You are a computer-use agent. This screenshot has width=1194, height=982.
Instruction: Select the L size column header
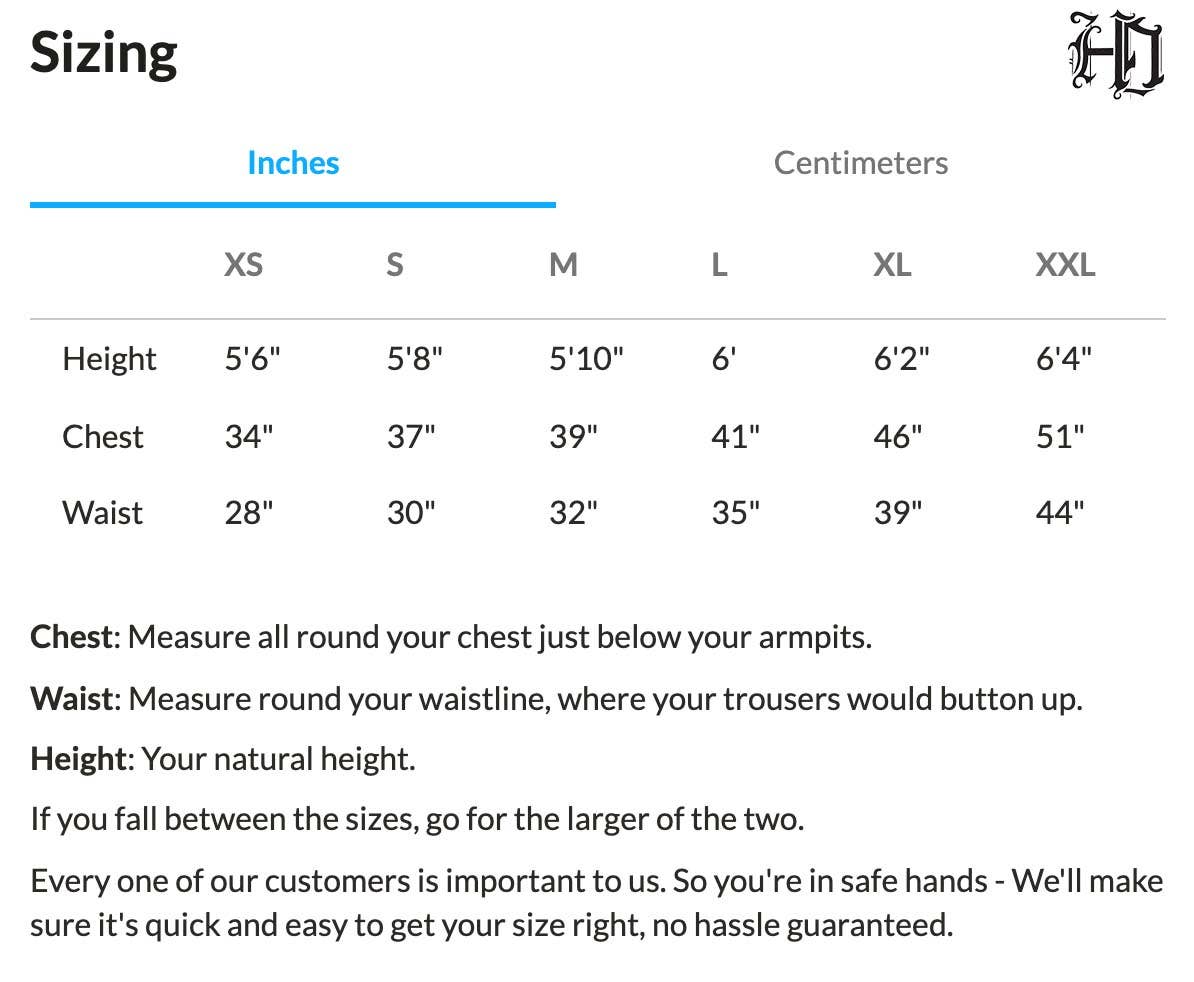tap(719, 265)
